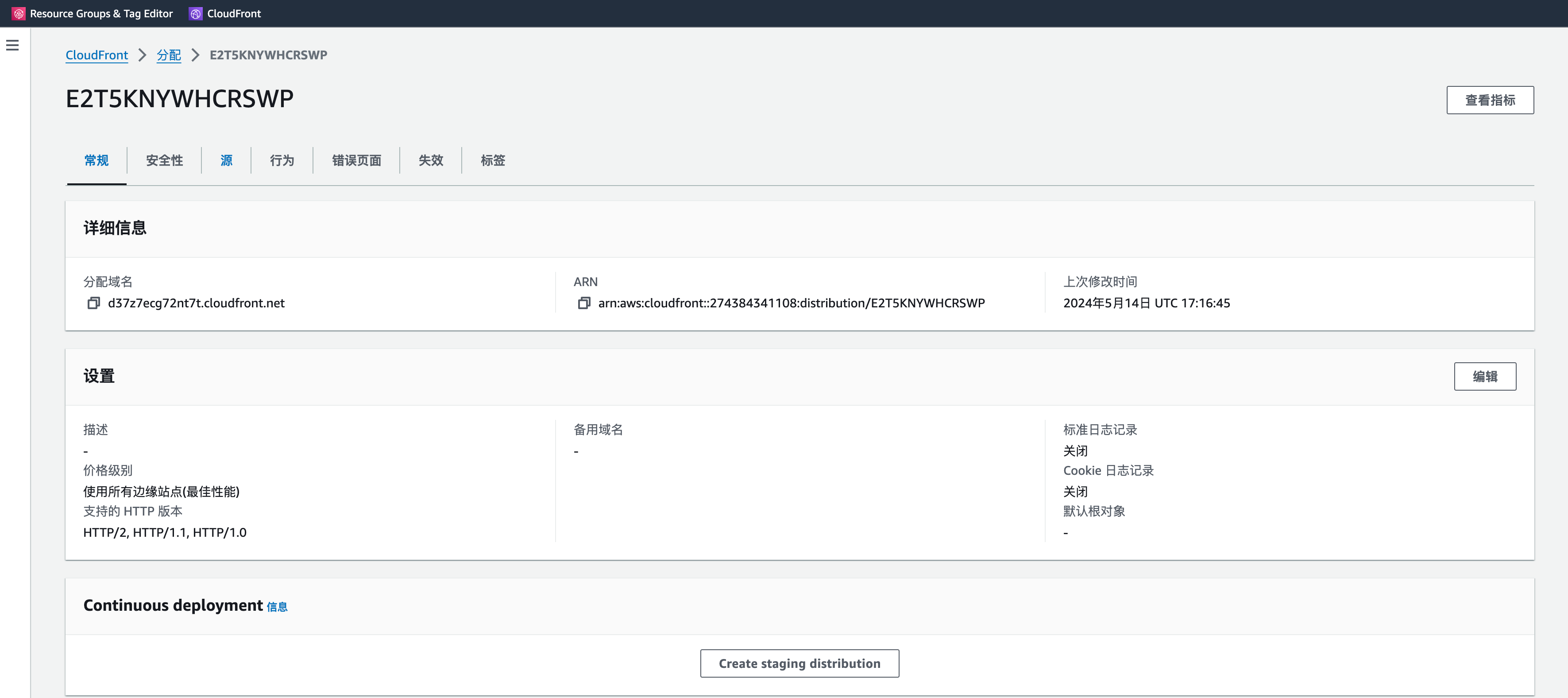Navigate to 分配 via breadcrumb
The width and height of the screenshot is (1568, 698).
pos(169,55)
